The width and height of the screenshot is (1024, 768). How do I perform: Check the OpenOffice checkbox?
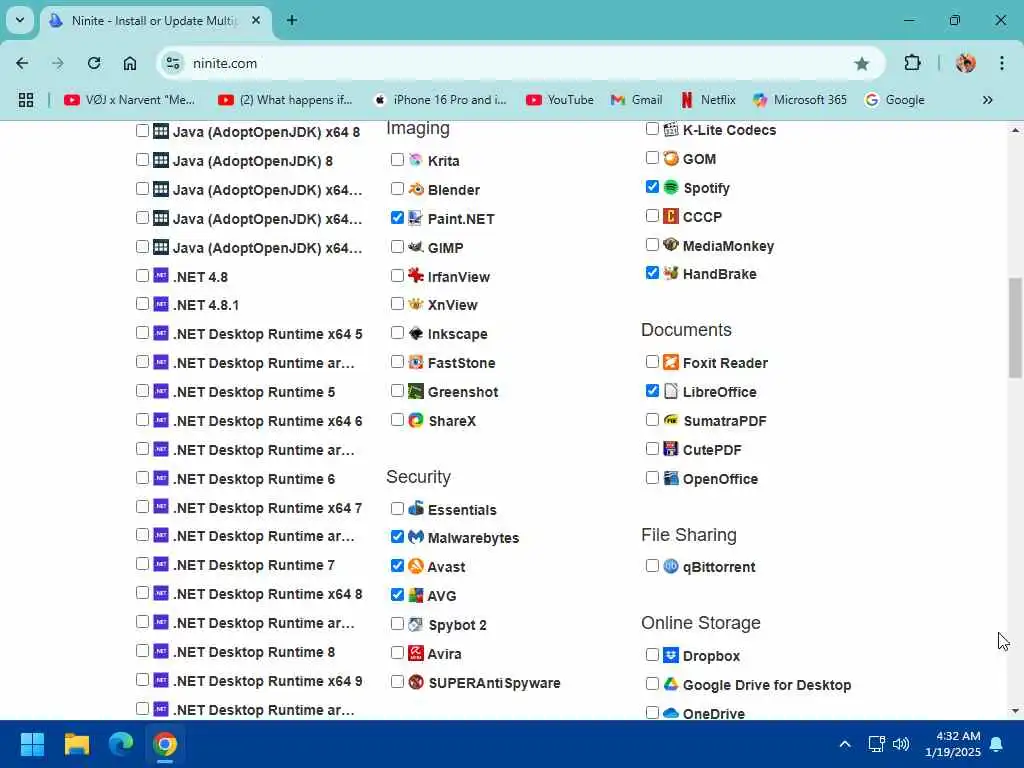pyautogui.click(x=652, y=477)
